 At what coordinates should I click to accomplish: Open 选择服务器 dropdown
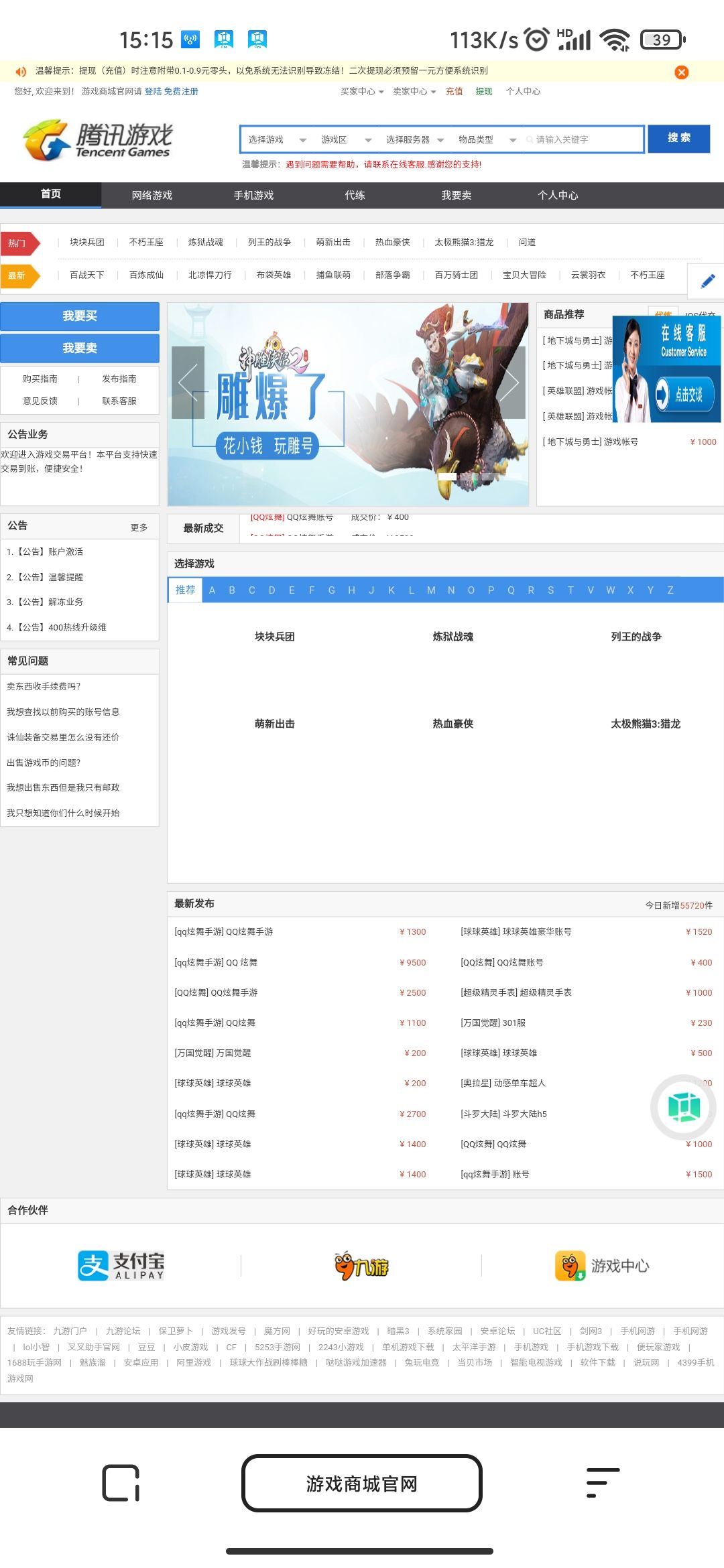pos(414,139)
